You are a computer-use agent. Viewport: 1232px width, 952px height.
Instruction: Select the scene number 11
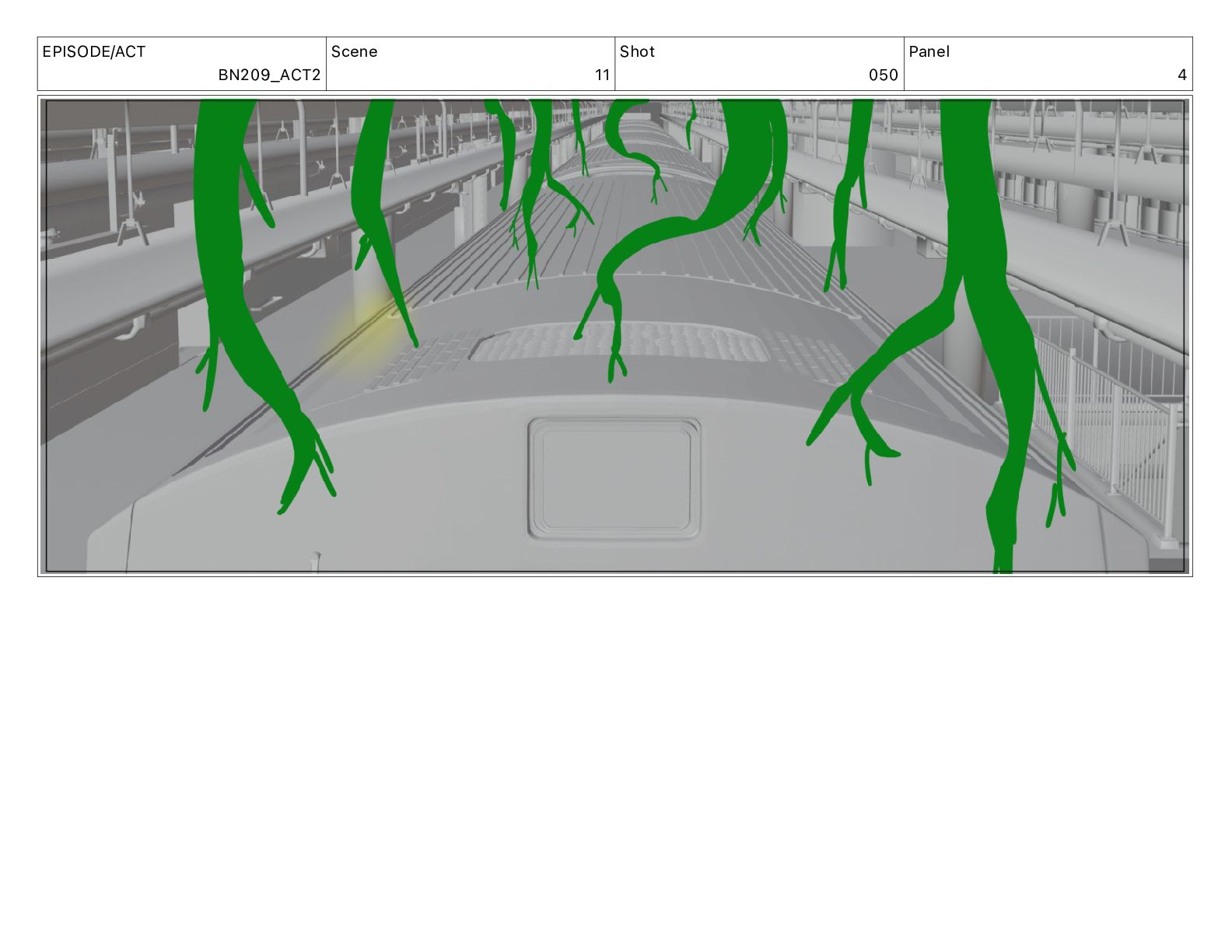coord(602,75)
